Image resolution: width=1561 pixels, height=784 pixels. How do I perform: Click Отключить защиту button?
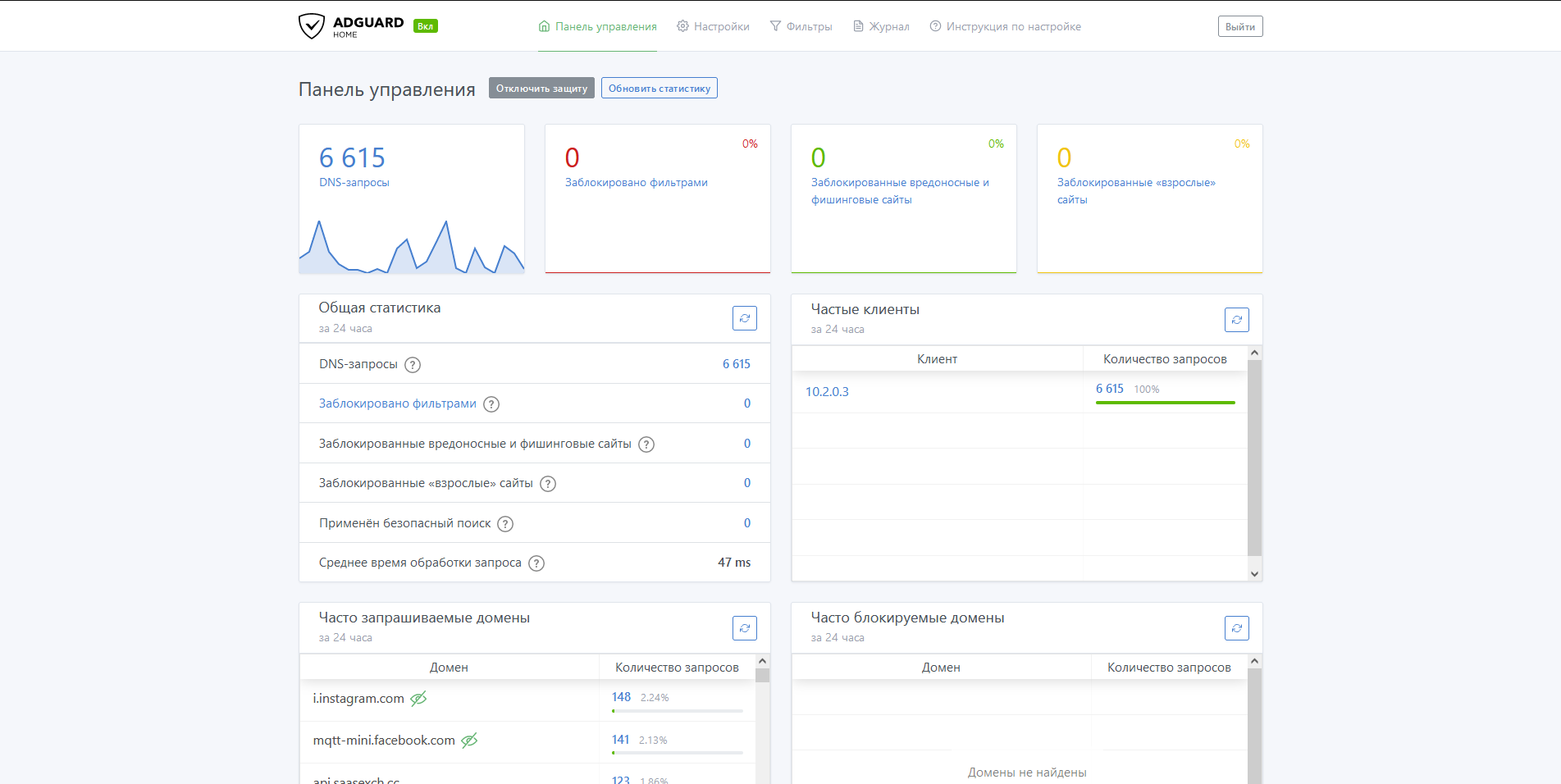pyautogui.click(x=541, y=88)
